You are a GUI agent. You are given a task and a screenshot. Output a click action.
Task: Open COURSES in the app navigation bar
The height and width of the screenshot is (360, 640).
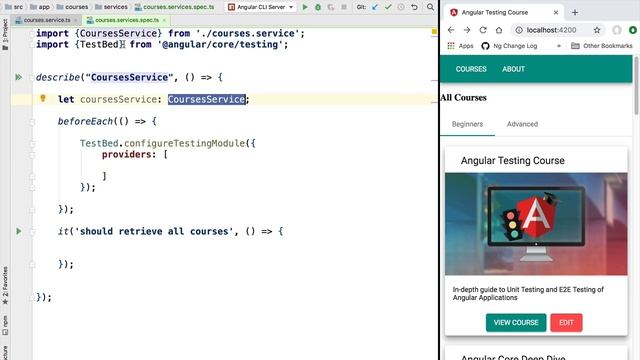click(x=471, y=69)
